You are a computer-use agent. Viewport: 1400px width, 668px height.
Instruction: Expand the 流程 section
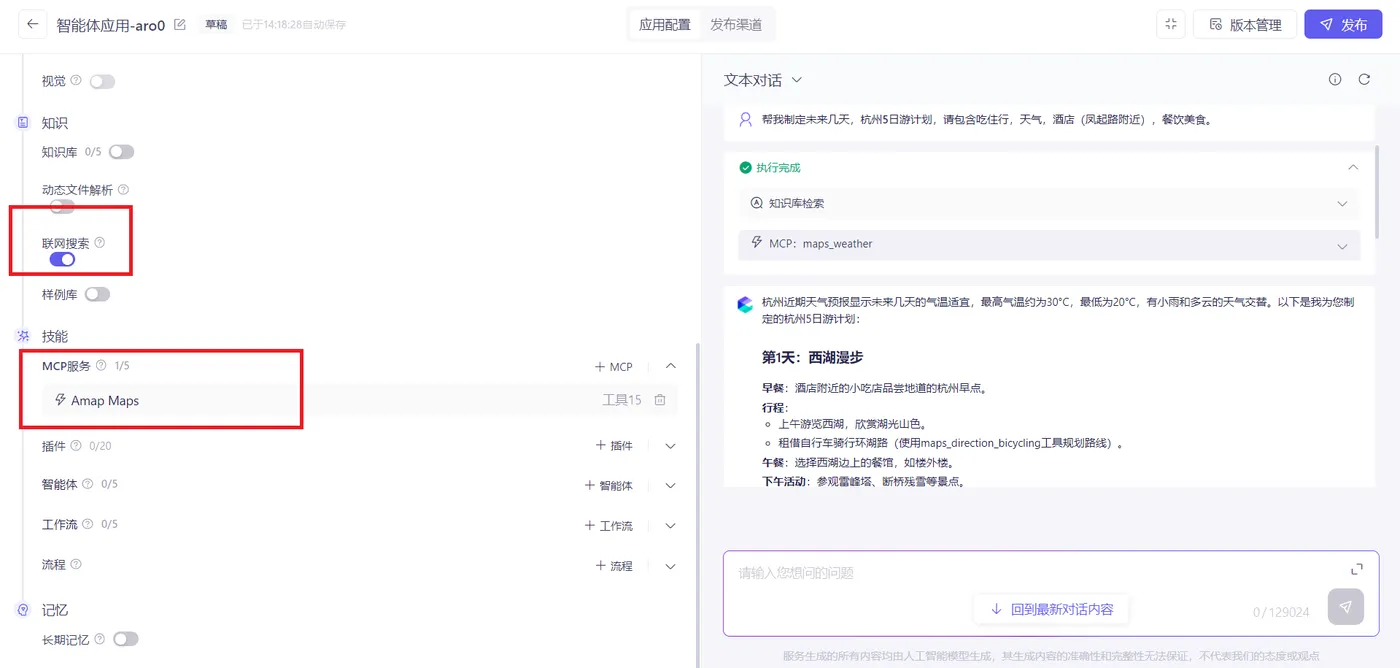click(670, 566)
